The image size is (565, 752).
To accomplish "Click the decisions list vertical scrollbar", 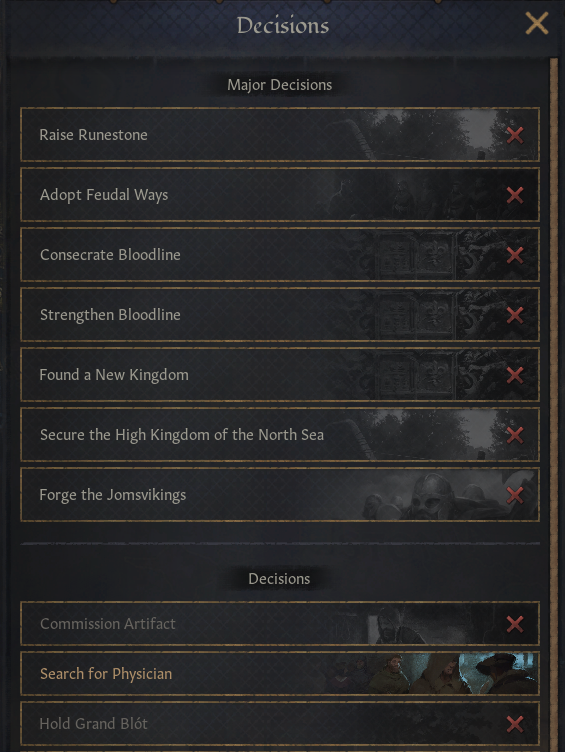I will tap(554, 404).
